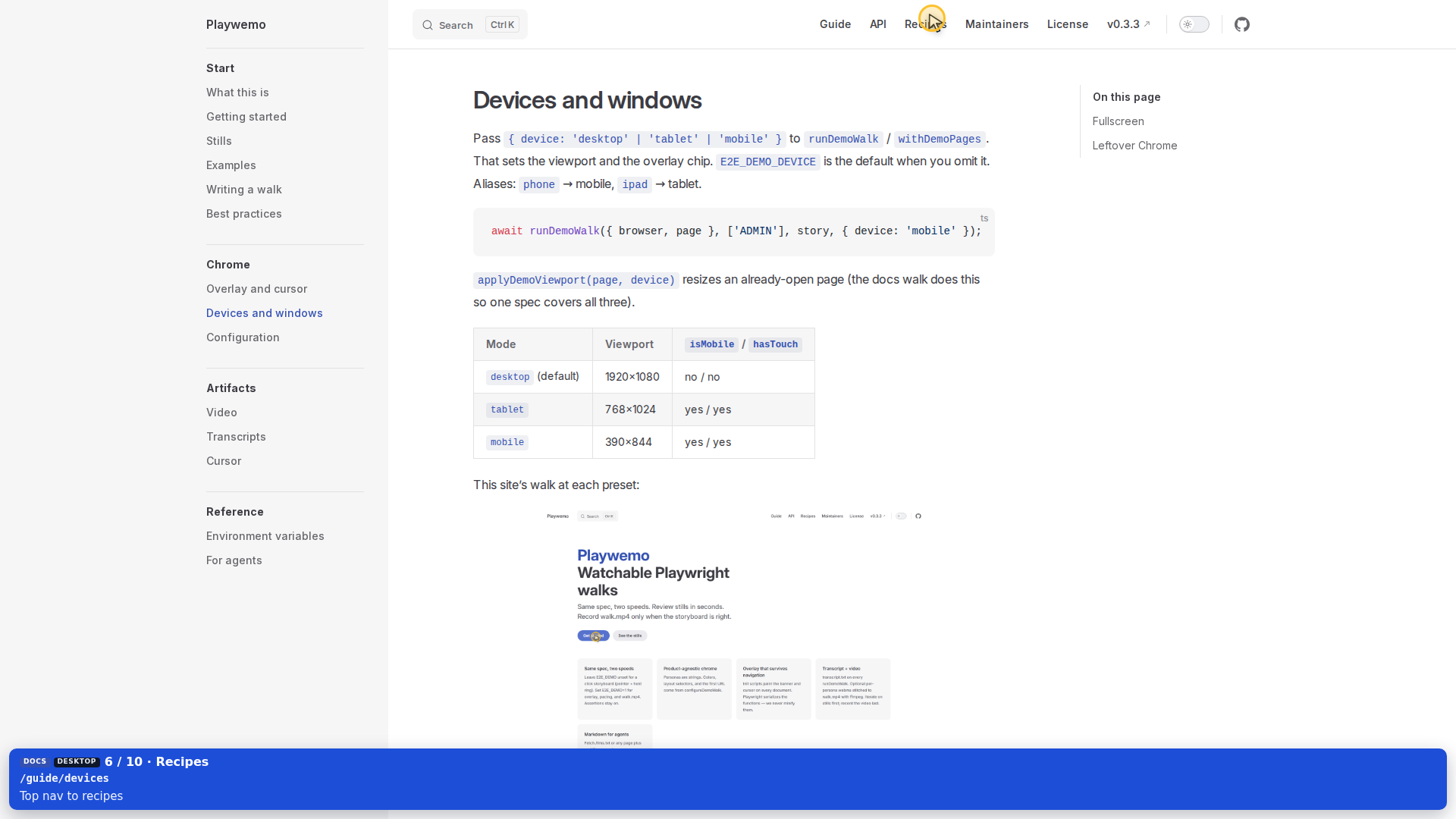Screen dimensions: 1456x819
Task: Open the GitHub repository icon
Action: (1241, 24)
